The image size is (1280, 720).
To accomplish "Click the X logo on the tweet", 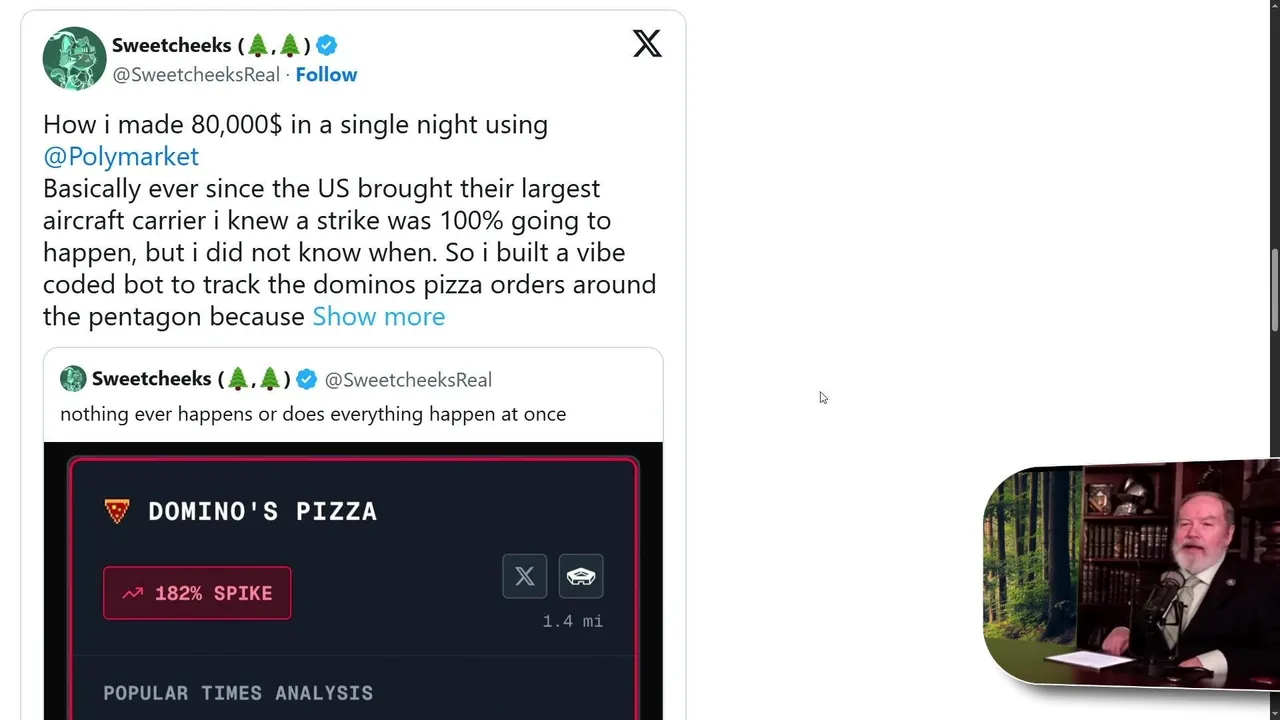I will coord(647,44).
